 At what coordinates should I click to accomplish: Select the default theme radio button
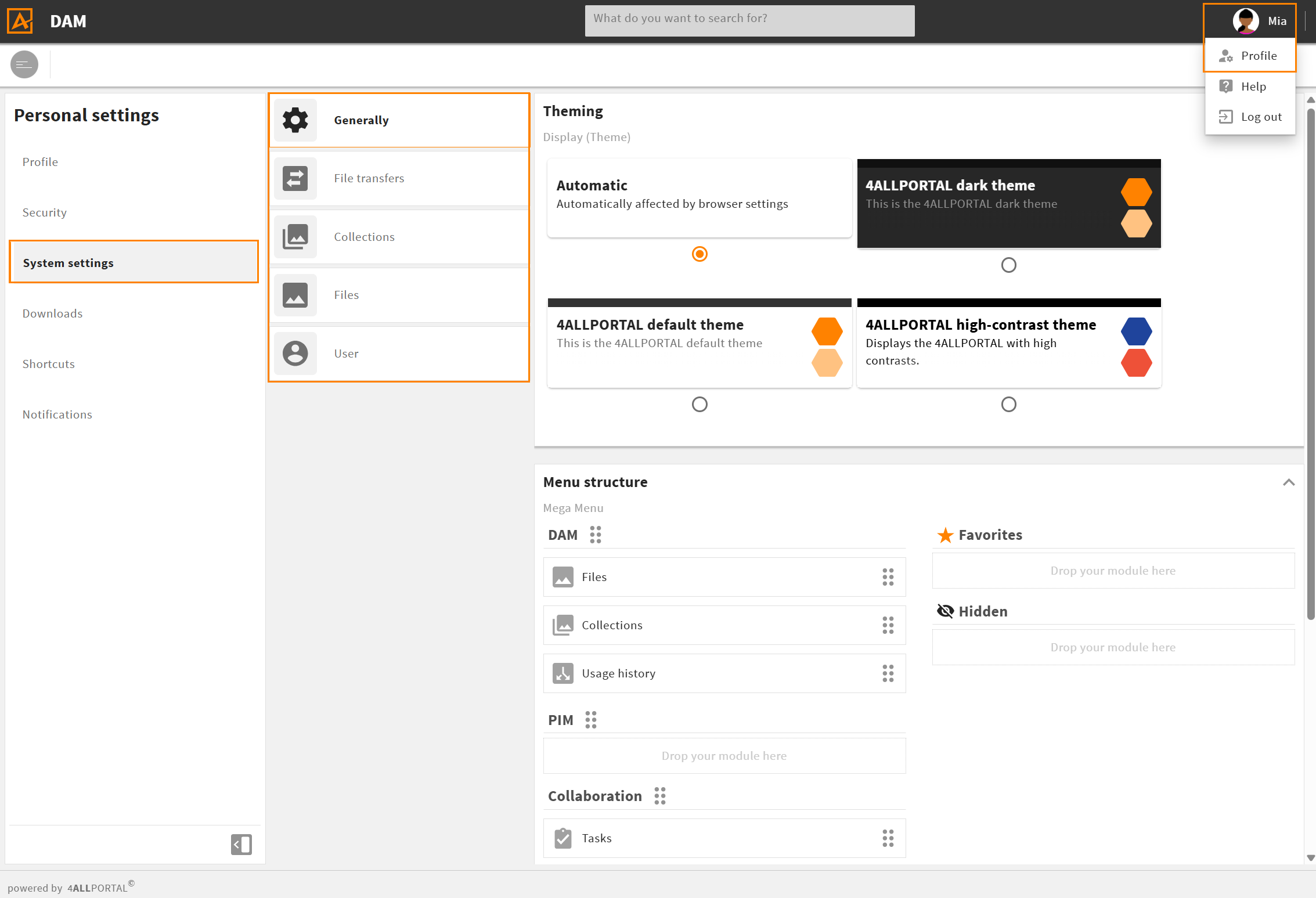[x=700, y=404]
